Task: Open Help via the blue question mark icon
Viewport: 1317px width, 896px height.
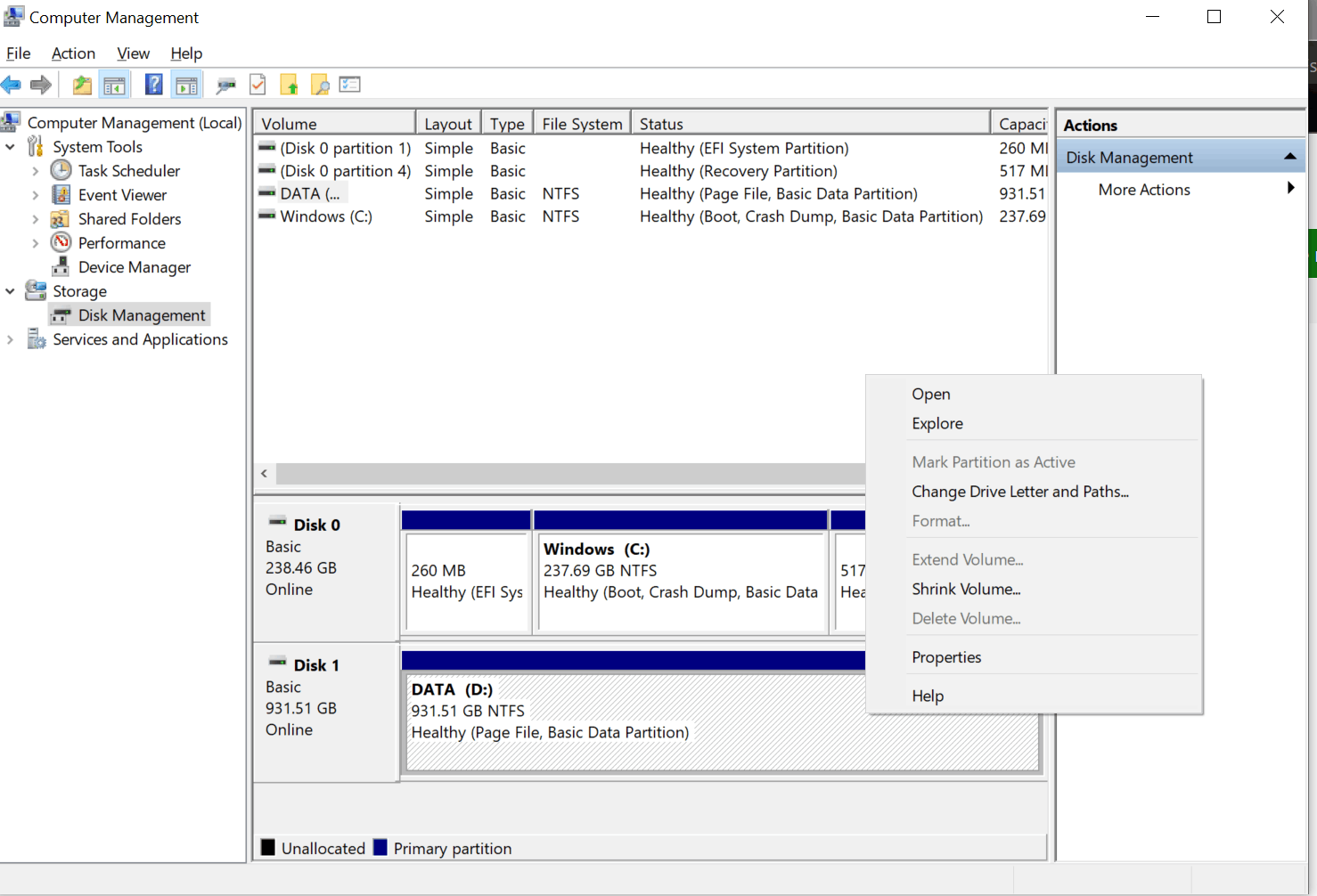Action: click(x=153, y=85)
